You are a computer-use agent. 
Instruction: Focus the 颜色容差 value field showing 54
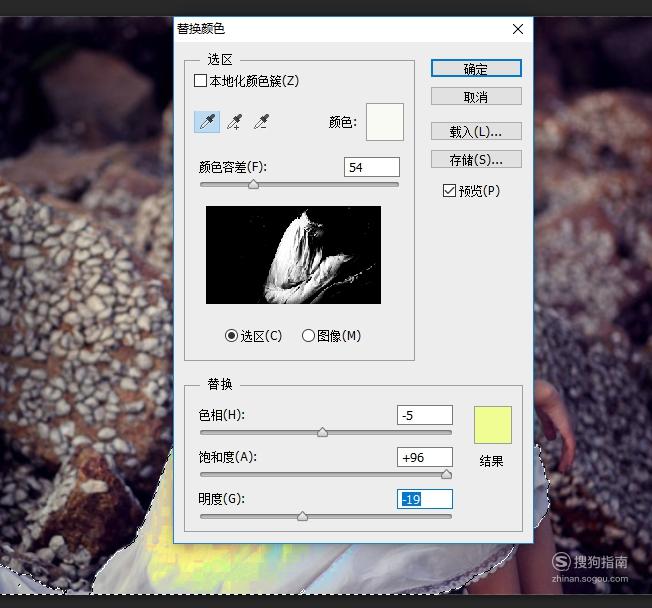point(372,167)
